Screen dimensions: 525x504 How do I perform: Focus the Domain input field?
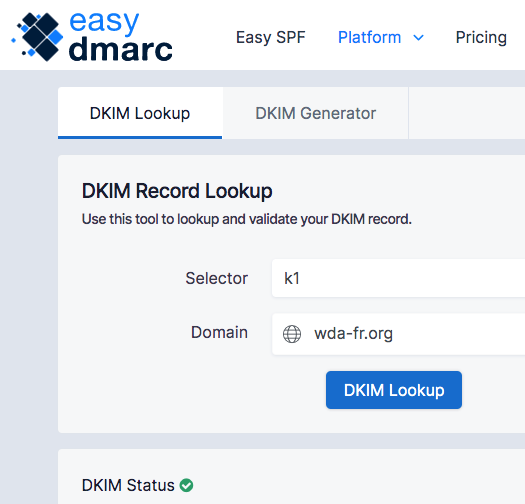point(398,334)
